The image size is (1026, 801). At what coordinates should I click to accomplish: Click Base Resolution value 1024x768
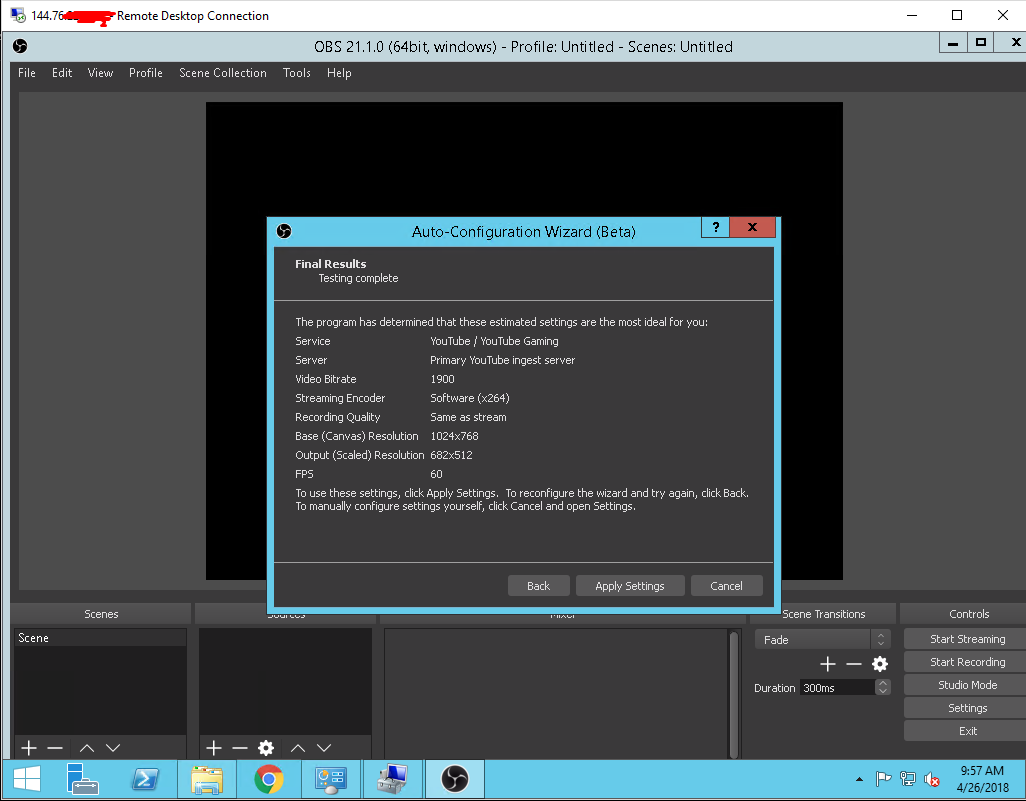click(x=454, y=436)
